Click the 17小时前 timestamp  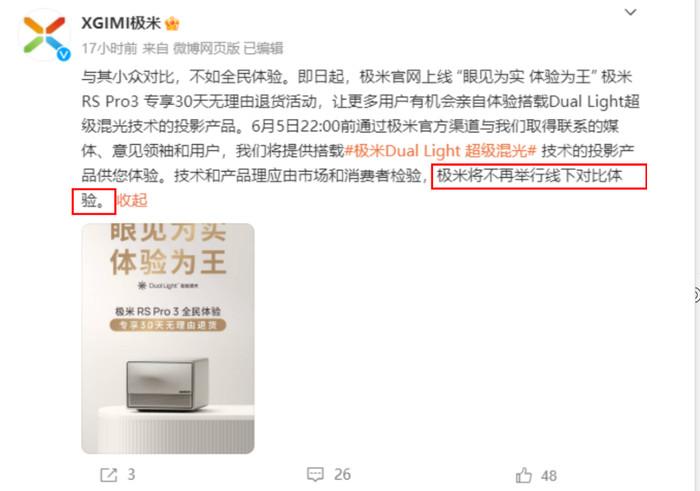pos(109,48)
